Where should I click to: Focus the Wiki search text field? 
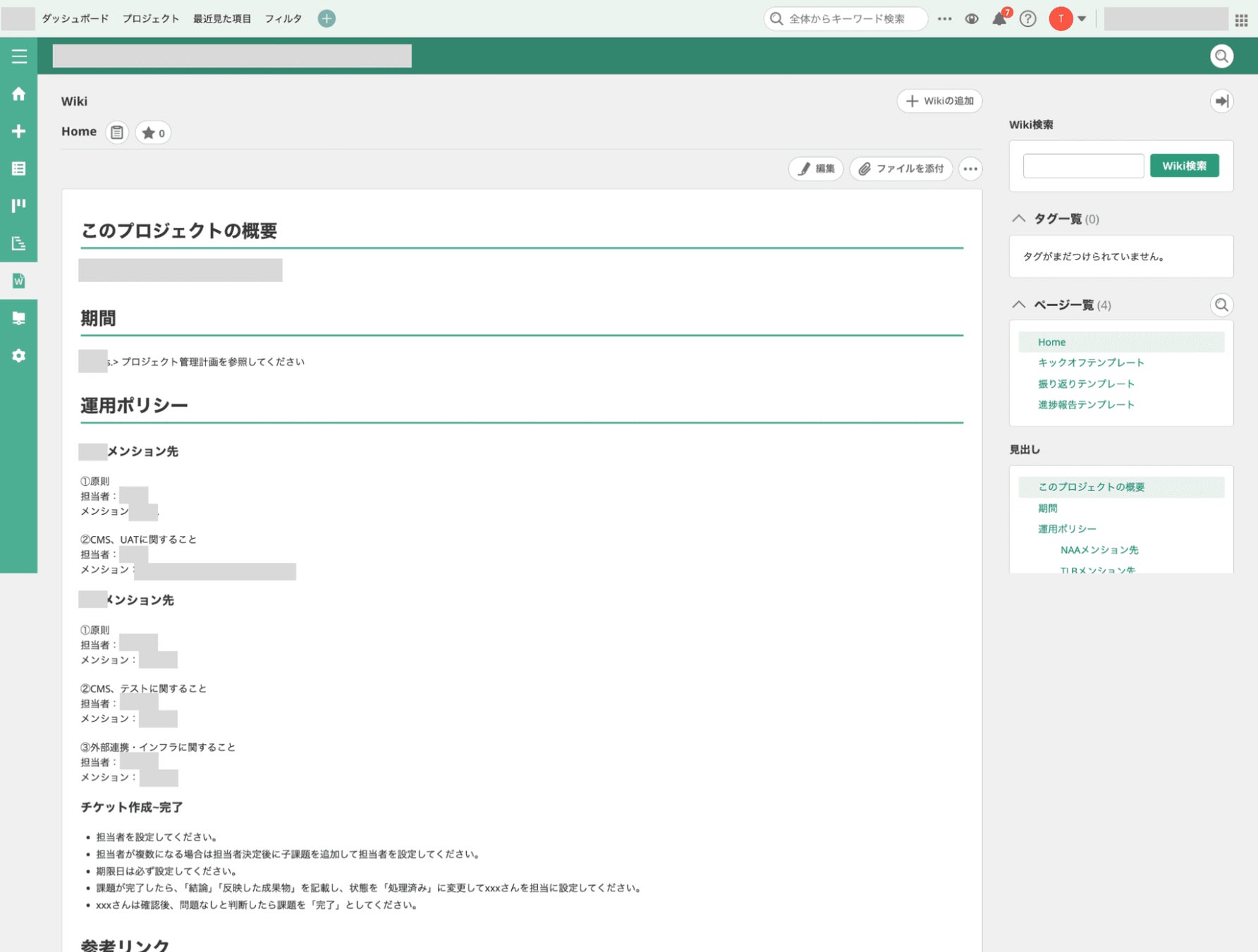tap(1083, 166)
